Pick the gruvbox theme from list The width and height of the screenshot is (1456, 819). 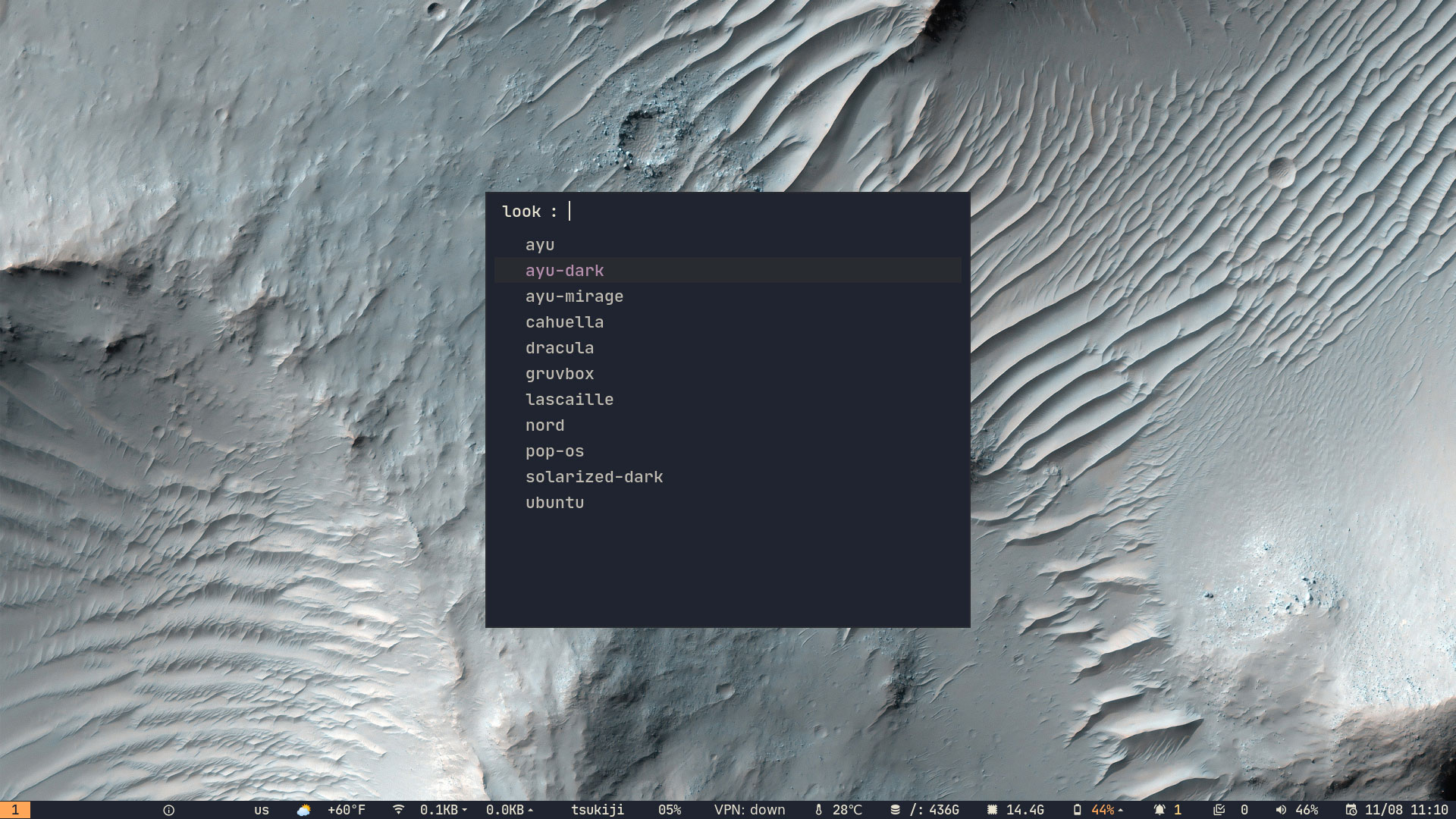[x=559, y=374]
